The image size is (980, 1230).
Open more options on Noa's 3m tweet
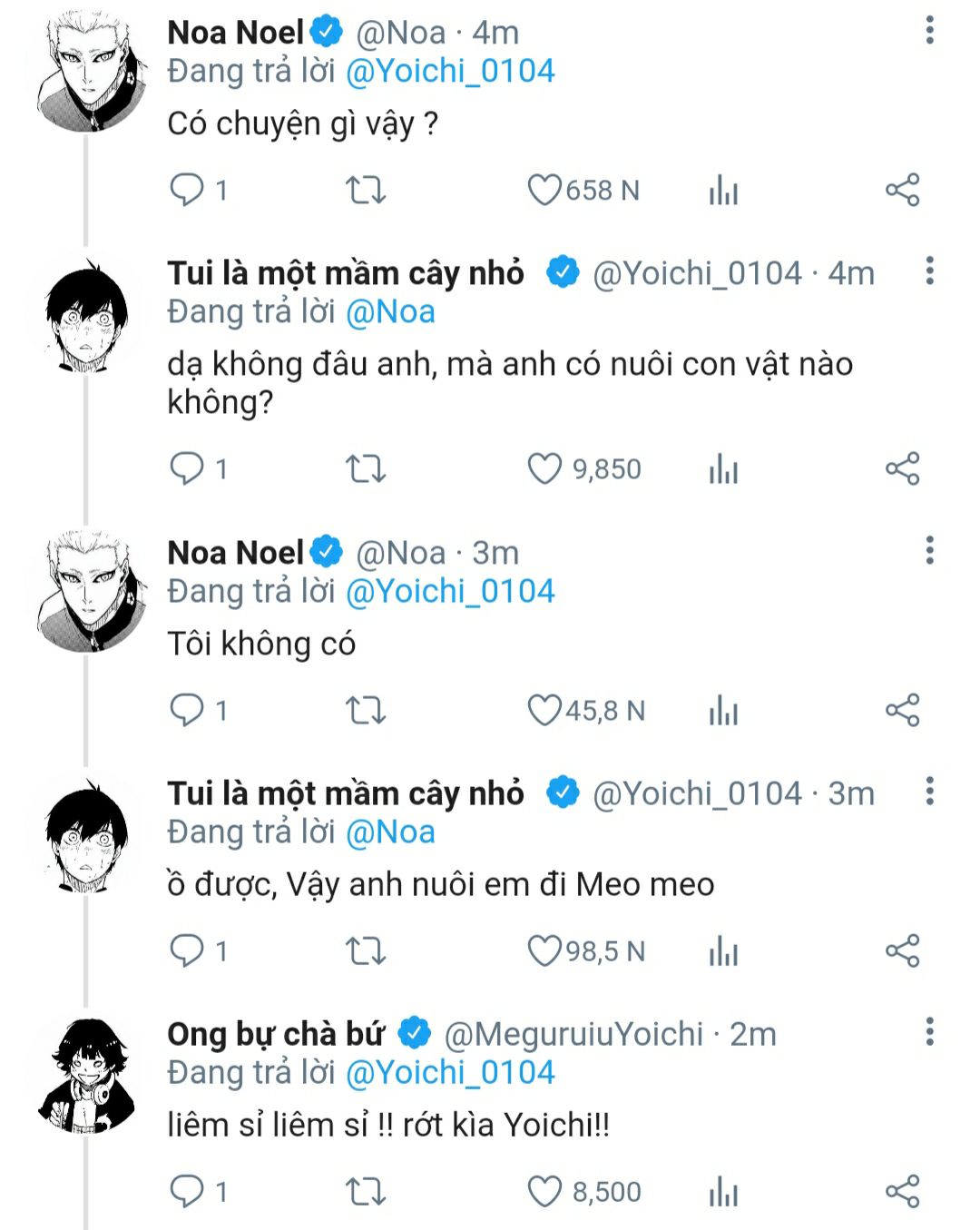coord(929,550)
